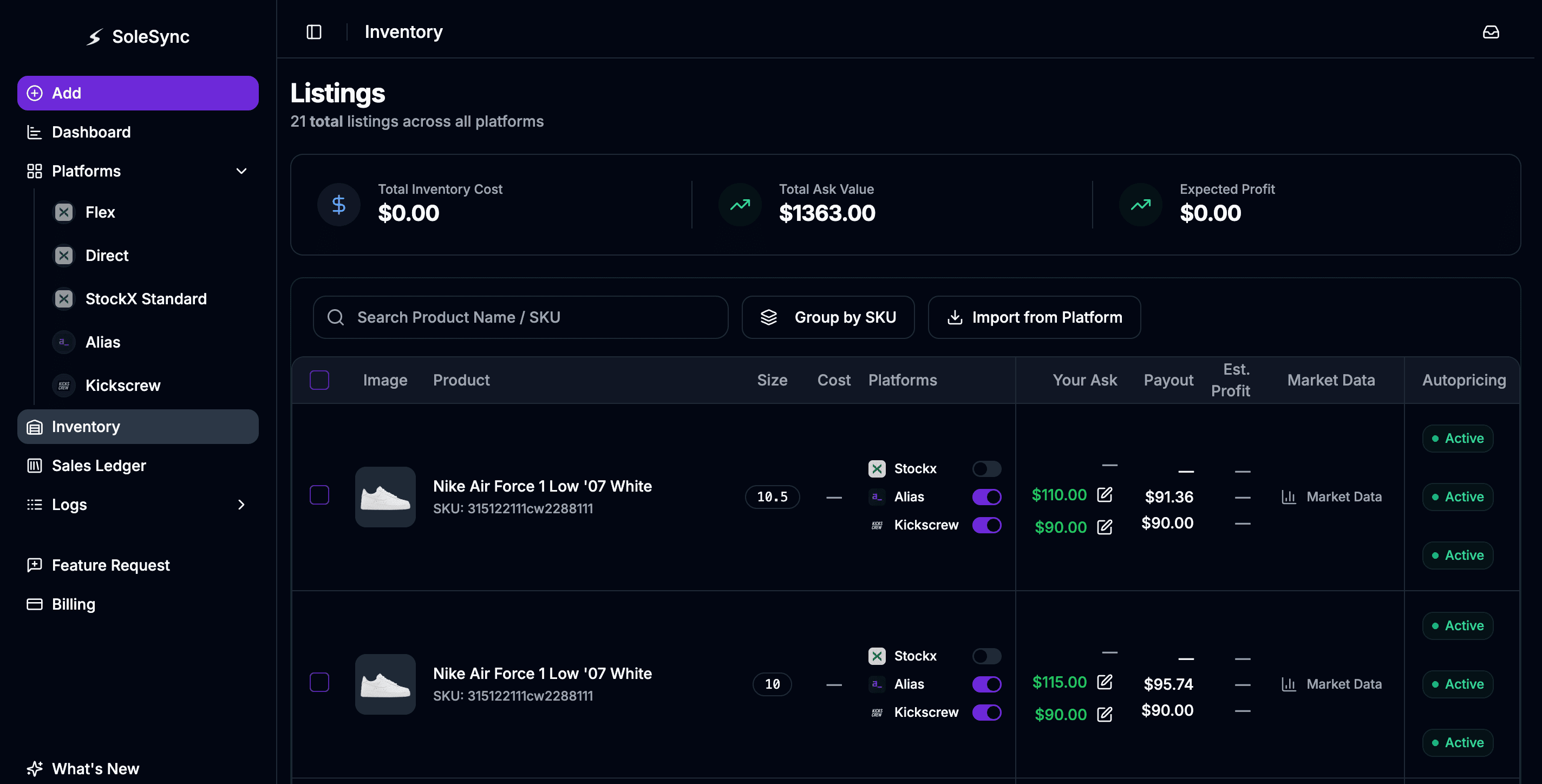Image resolution: width=1542 pixels, height=784 pixels.
Task: Click the plus icon on Add
Action: pos(35,93)
